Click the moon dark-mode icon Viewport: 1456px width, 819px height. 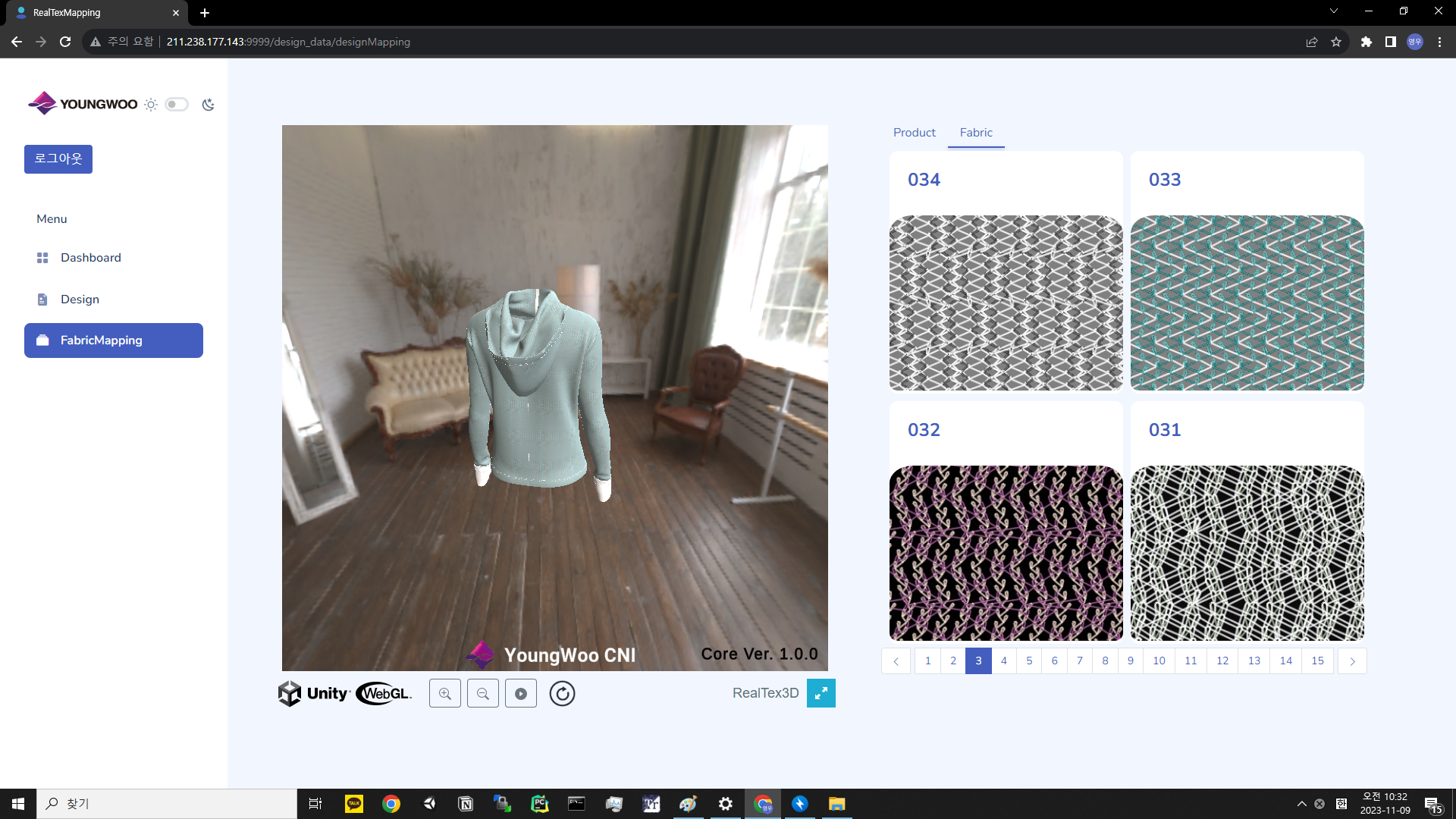(x=209, y=105)
